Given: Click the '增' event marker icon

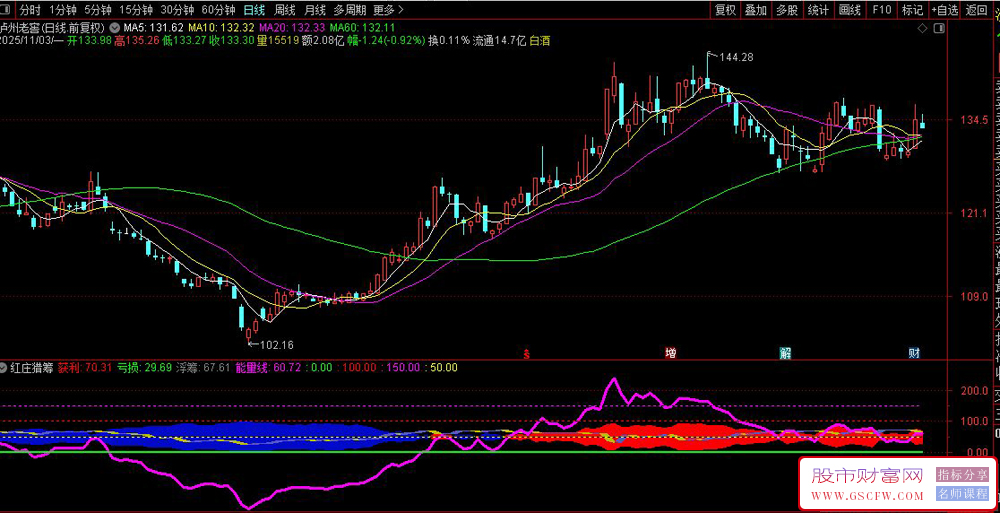Looking at the screenshot, I should 671,353.
